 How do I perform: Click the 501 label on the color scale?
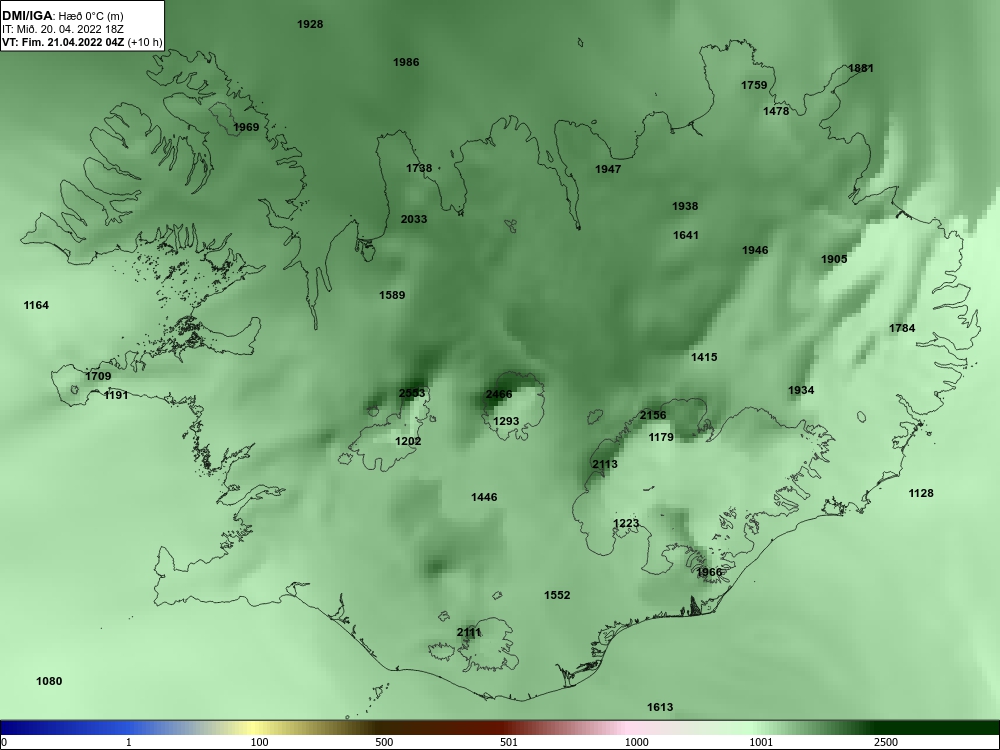coord(510,742)
